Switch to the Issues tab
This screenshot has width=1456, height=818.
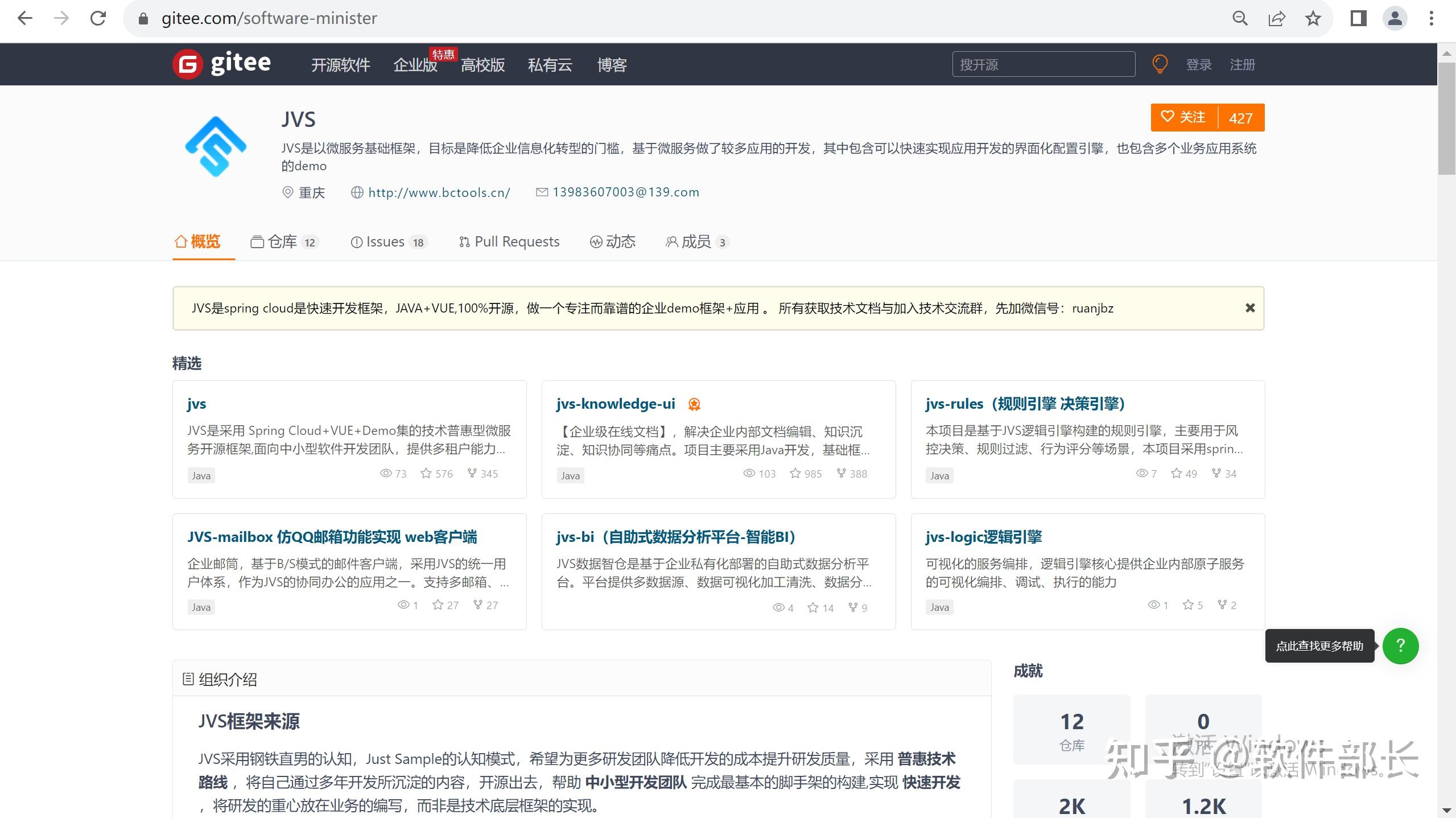(389, 242)
